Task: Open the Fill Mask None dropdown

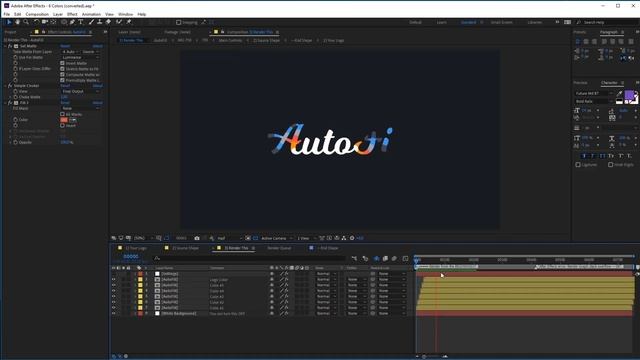Action: 80,109
